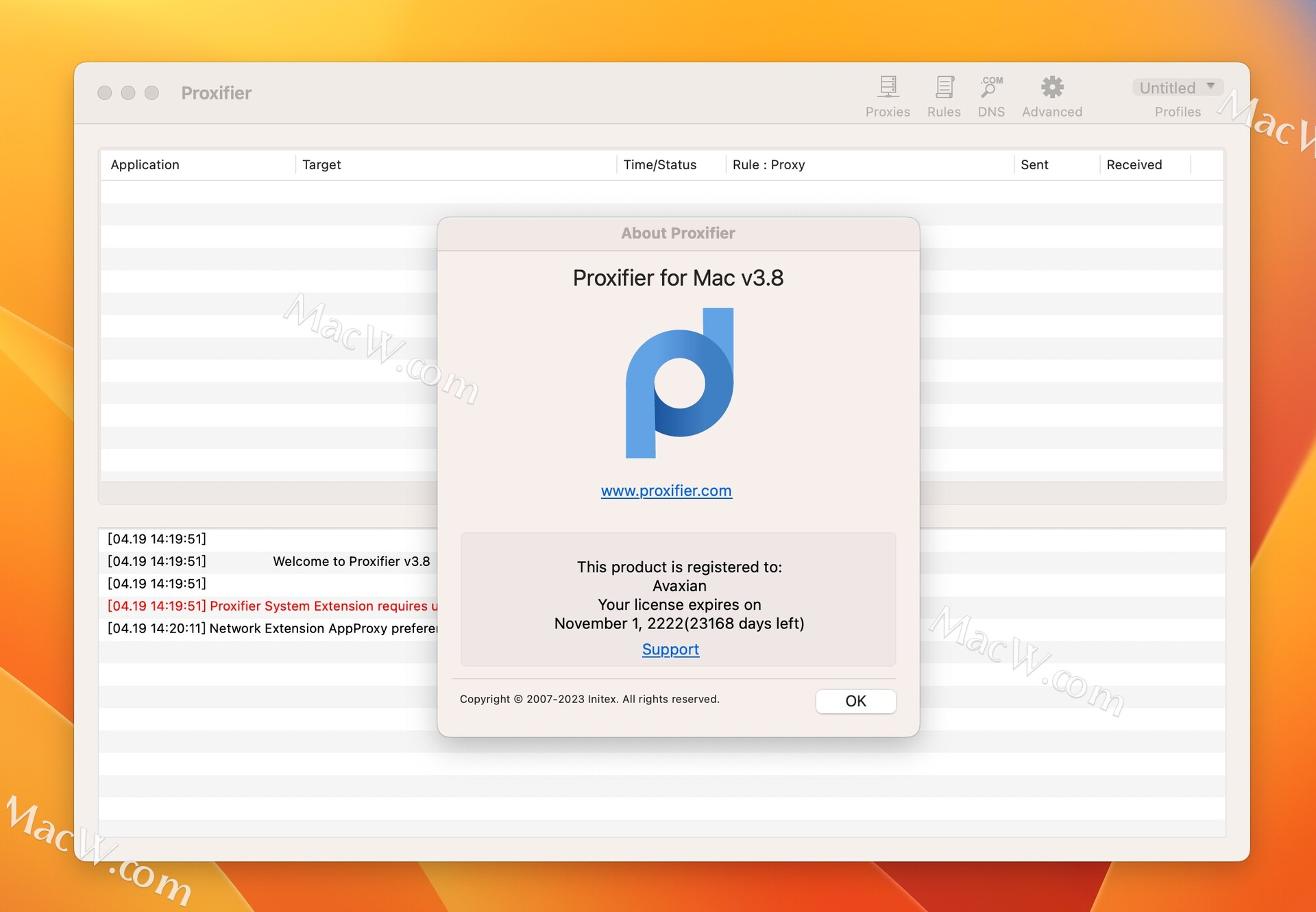Click the Sent column header

point(1034,164)
